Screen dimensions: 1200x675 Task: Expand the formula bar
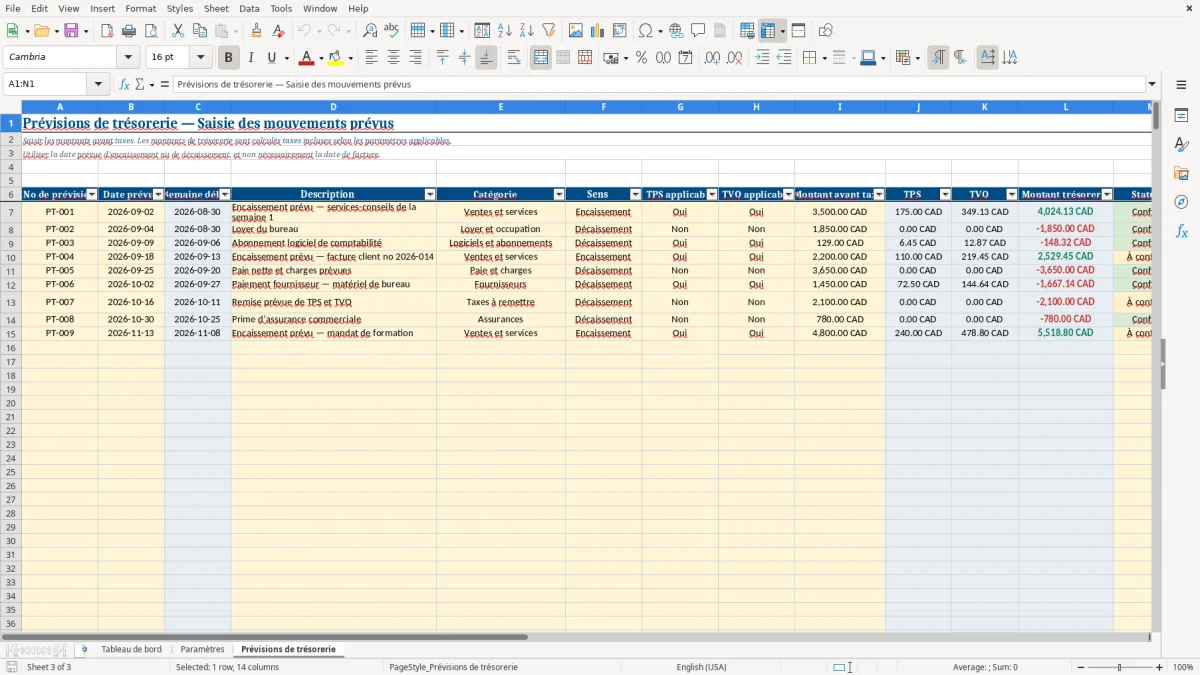[x=1152, y=84]
